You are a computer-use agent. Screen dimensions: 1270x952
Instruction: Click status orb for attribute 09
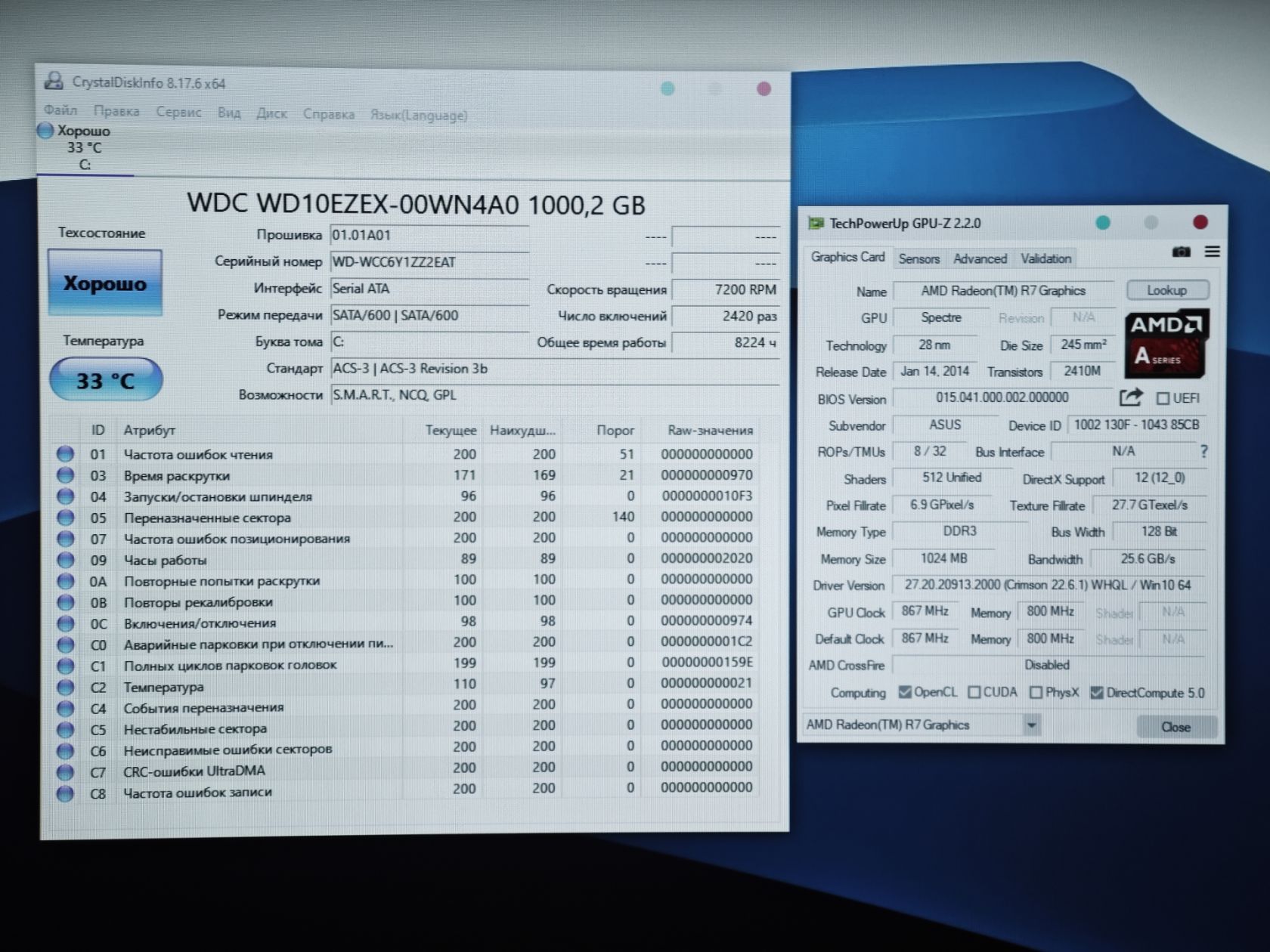click(x=66, y=560)
